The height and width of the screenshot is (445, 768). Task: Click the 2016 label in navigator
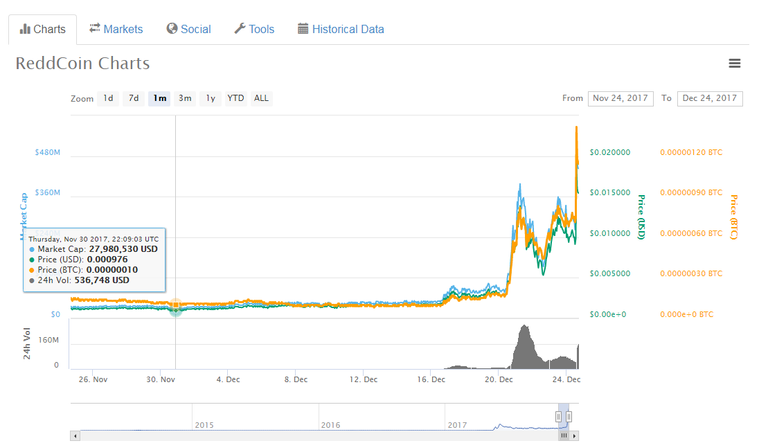coord(331,425)
